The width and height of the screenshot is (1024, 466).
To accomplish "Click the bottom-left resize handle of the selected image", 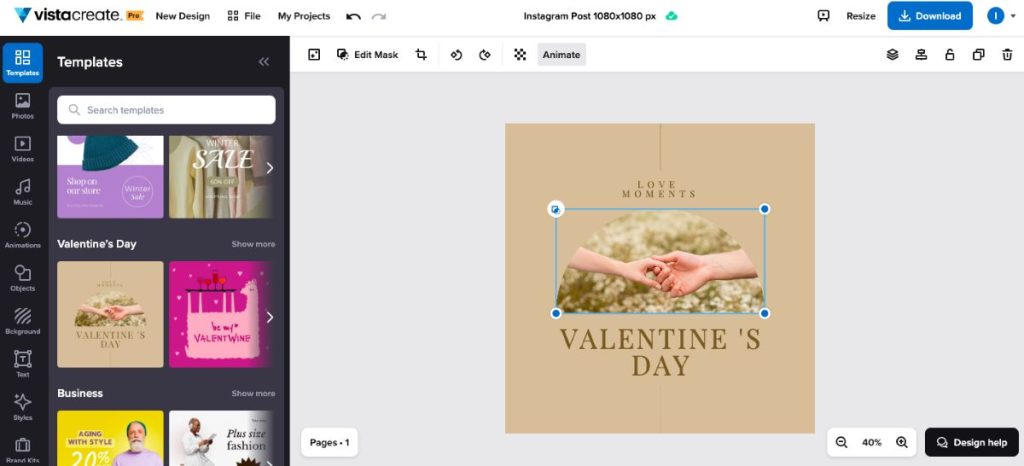I will [556, 313].
